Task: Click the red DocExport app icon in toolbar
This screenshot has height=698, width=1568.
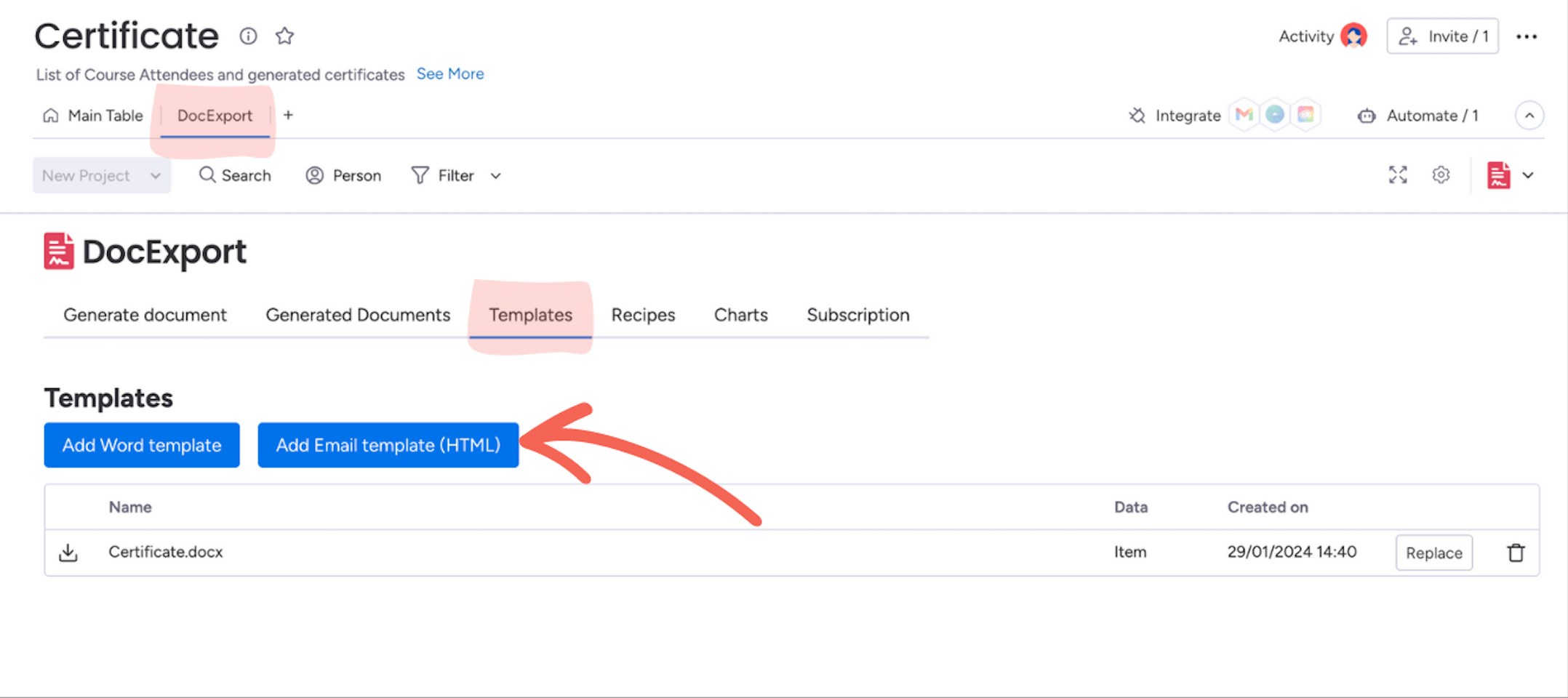Action: [x=1498, y=175]
